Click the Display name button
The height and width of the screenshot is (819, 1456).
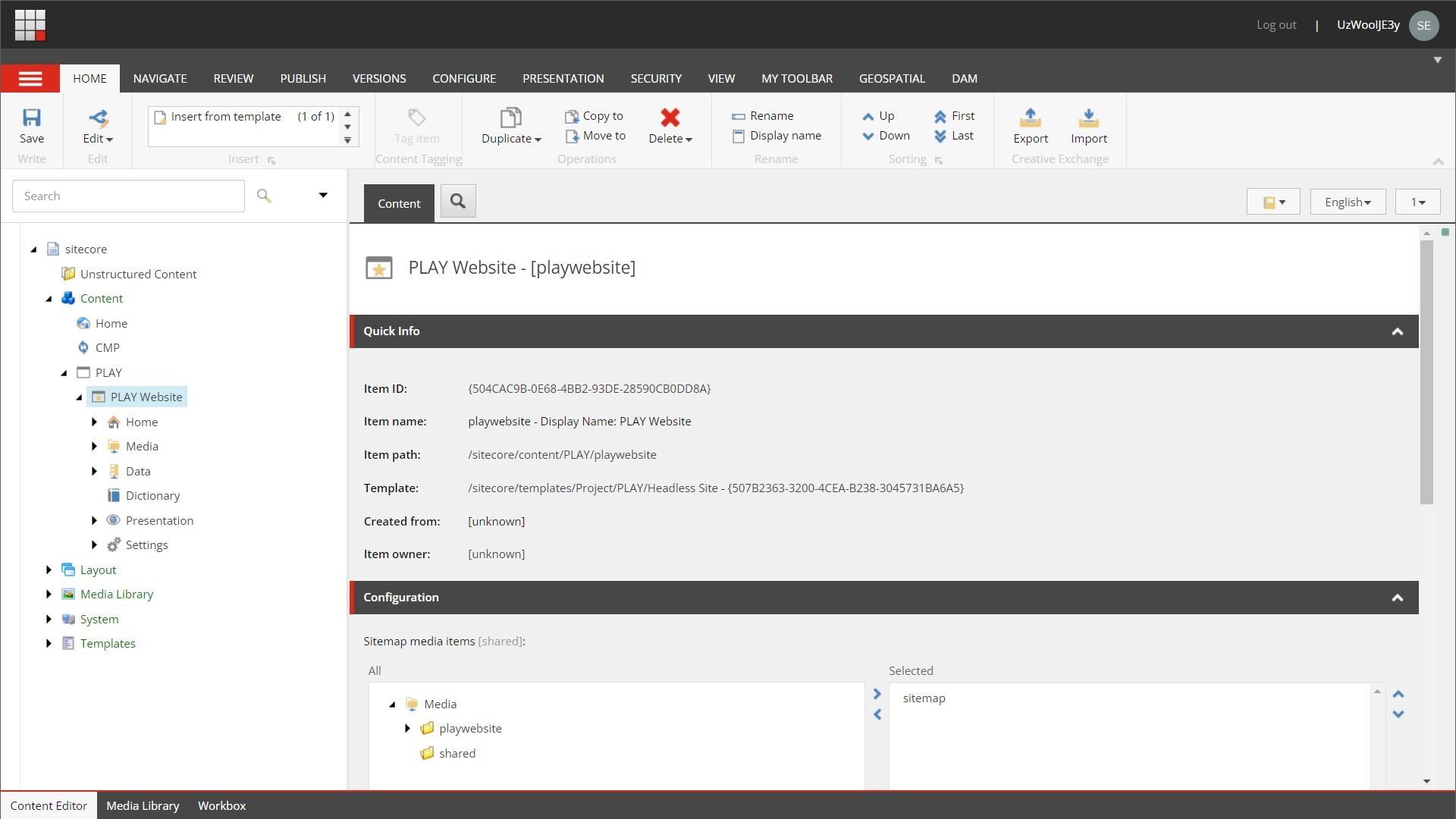[x=777, y=136]
